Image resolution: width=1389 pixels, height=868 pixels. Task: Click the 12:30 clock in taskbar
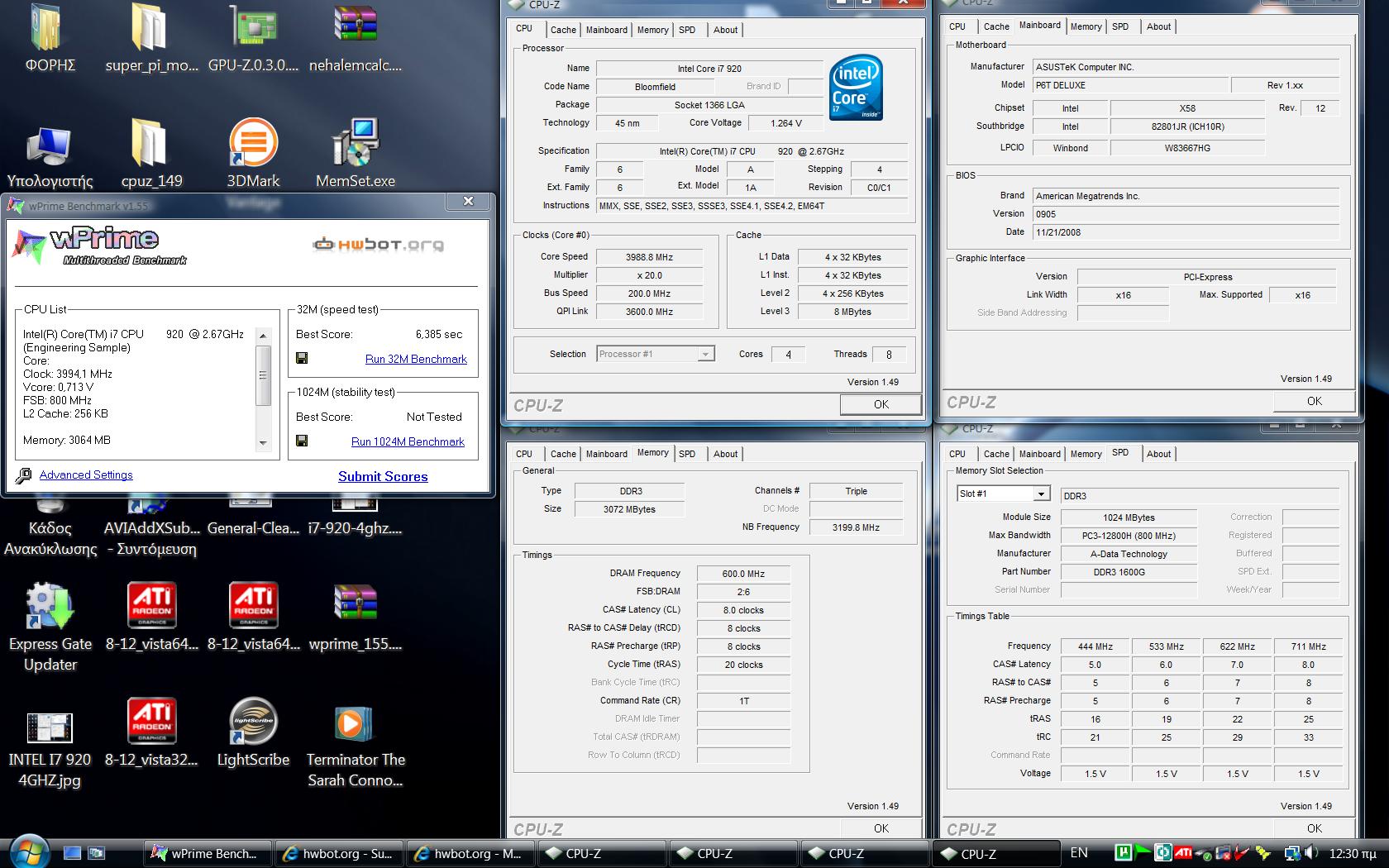(x=1353, y=853)
